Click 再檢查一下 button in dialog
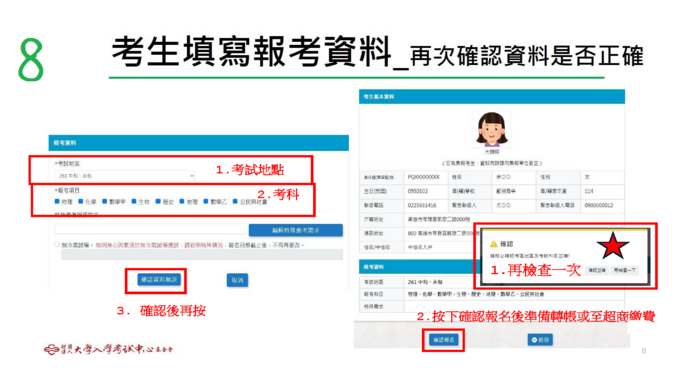 625,270
